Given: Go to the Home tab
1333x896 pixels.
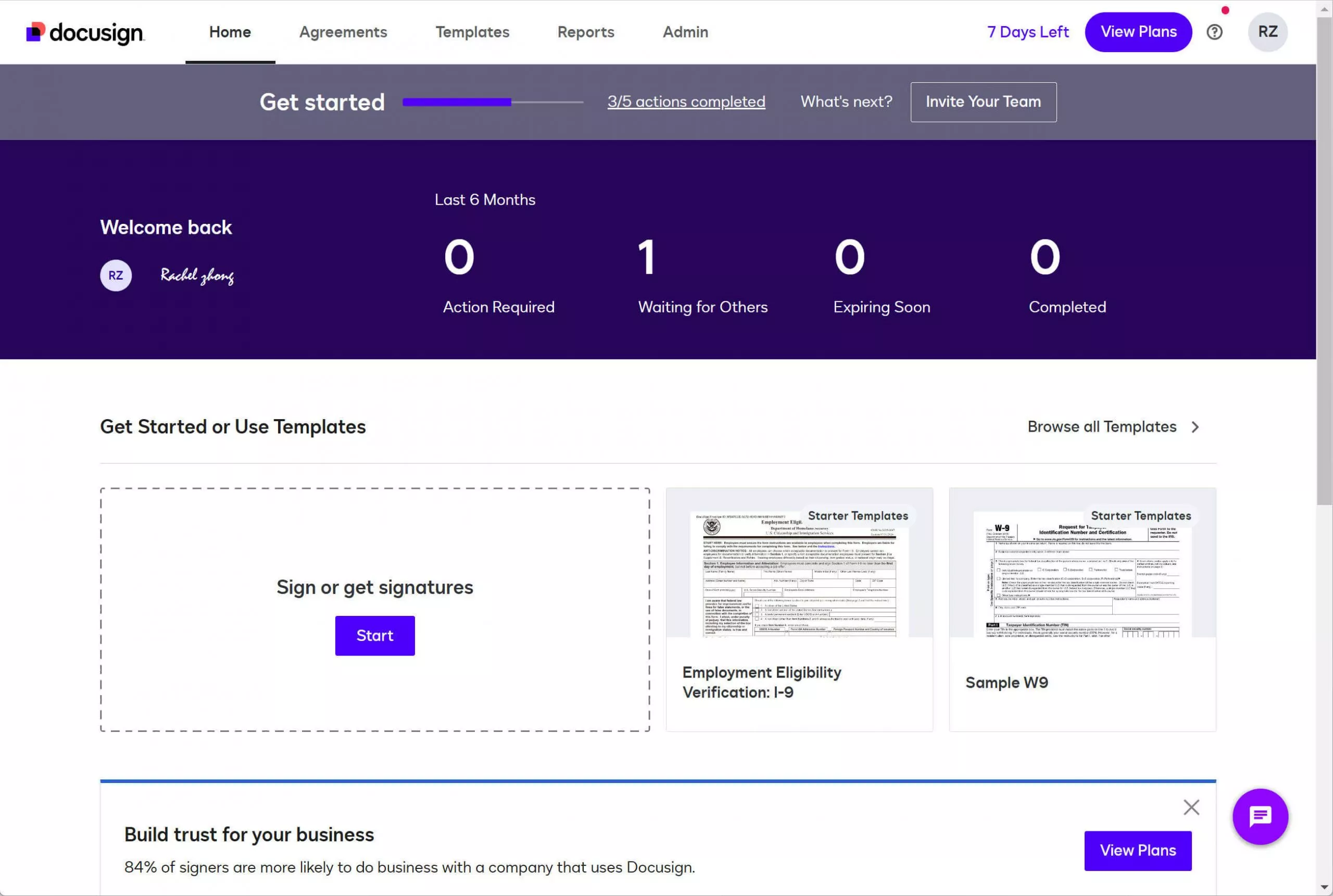Looking at the screenshot, I should click(x=230, y=32).
